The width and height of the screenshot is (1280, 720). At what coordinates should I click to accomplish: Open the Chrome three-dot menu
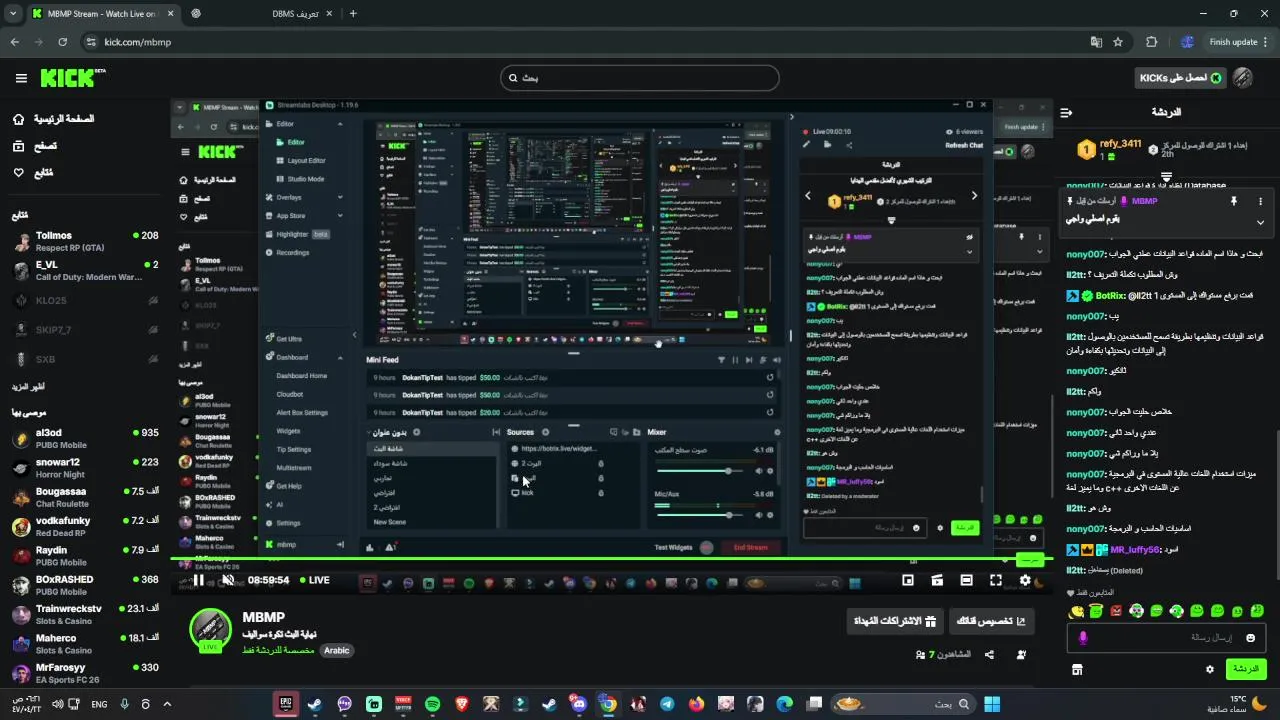coord(1264,42)
